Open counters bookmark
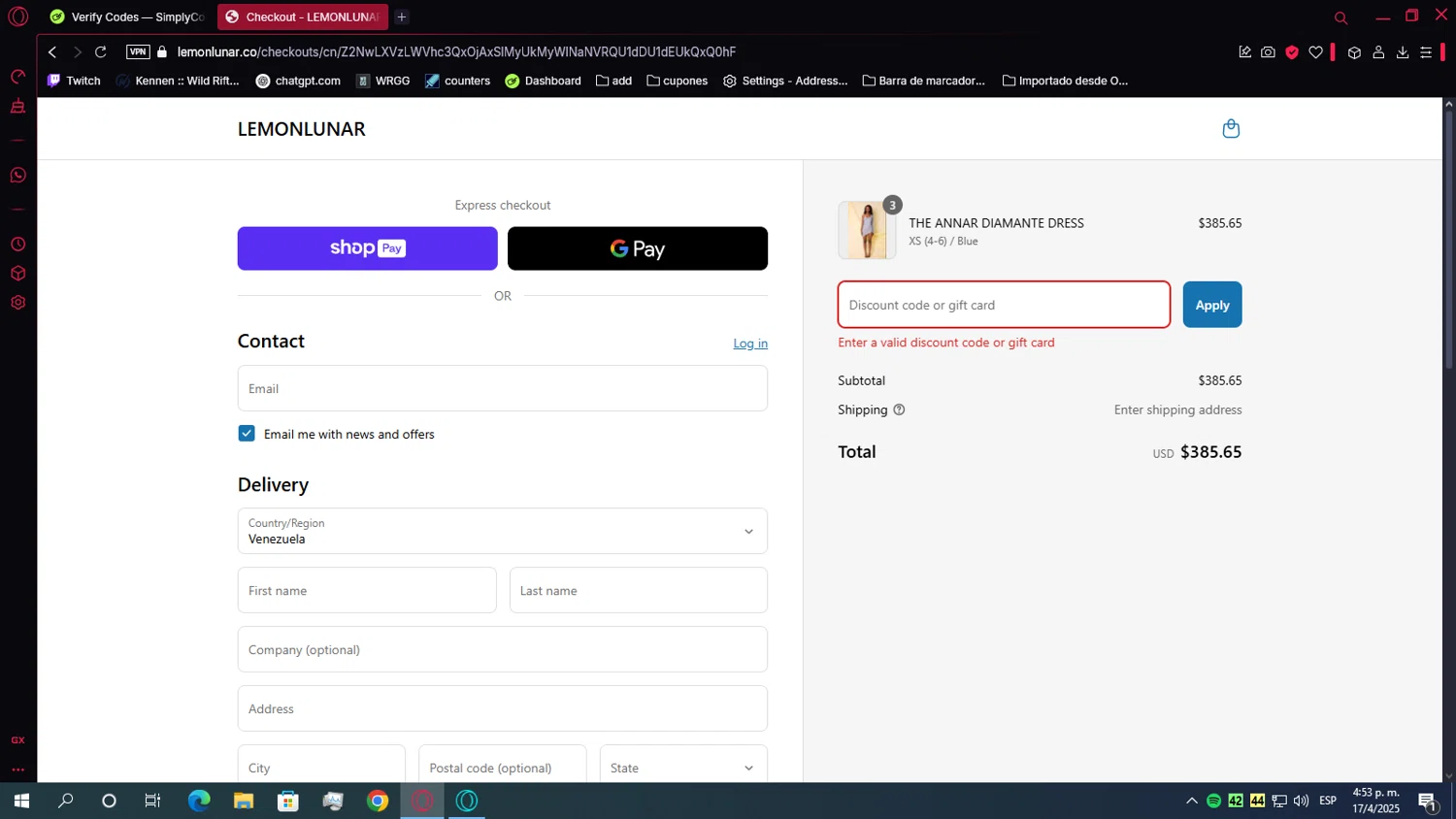The image size is (1456, 819). [457, 81]
